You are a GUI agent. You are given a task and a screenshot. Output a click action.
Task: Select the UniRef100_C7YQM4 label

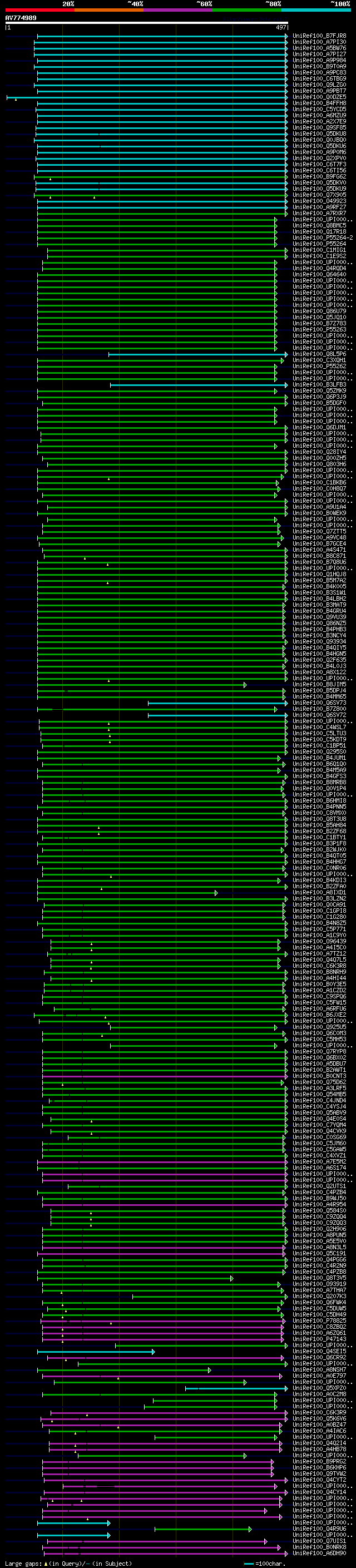point(319,1125)
